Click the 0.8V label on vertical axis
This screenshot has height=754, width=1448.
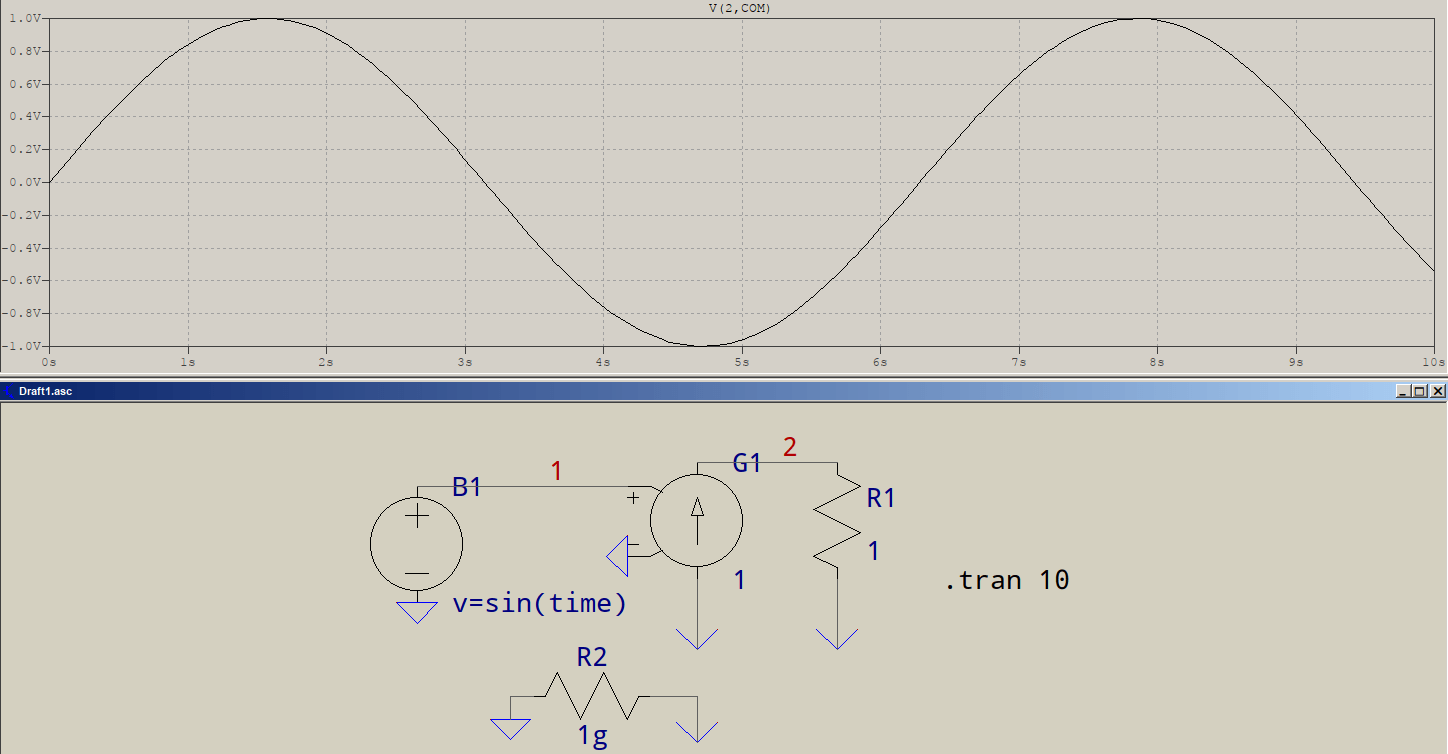point(27,52)
